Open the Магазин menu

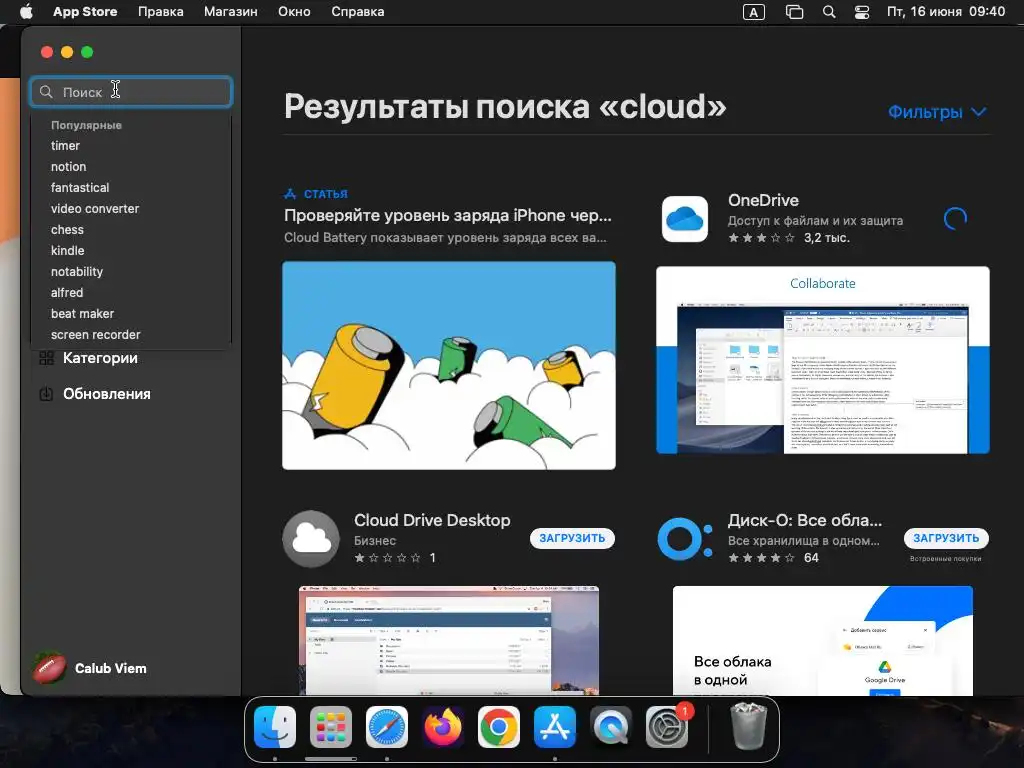coord(231,12)
